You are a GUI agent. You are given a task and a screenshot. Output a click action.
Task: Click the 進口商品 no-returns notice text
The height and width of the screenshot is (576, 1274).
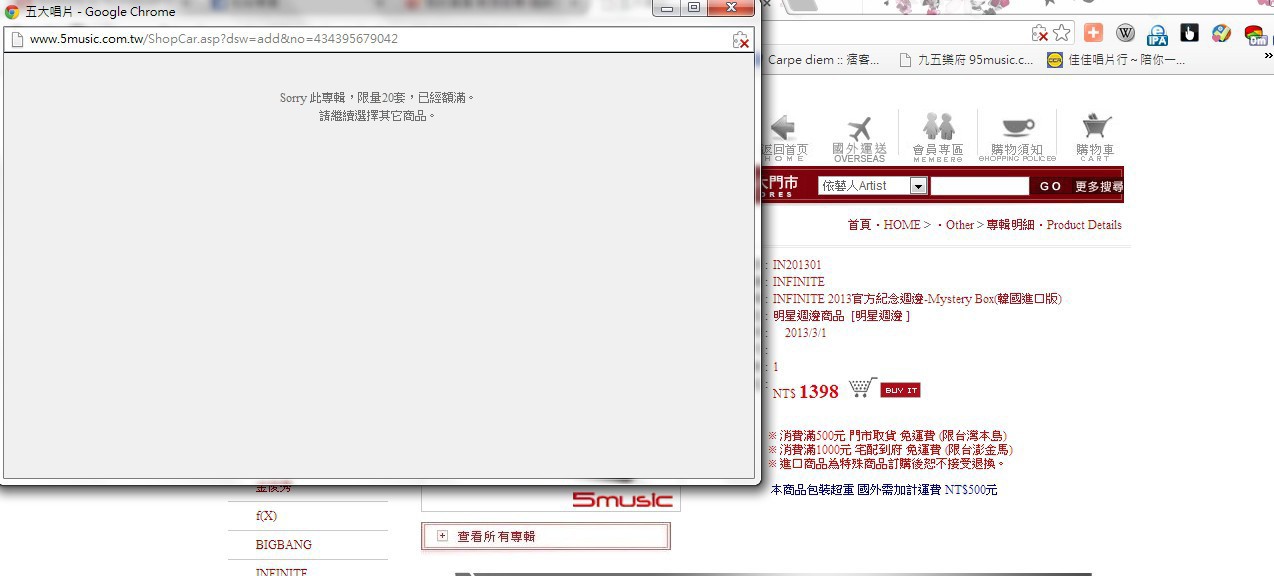click(x=886, y=464)
